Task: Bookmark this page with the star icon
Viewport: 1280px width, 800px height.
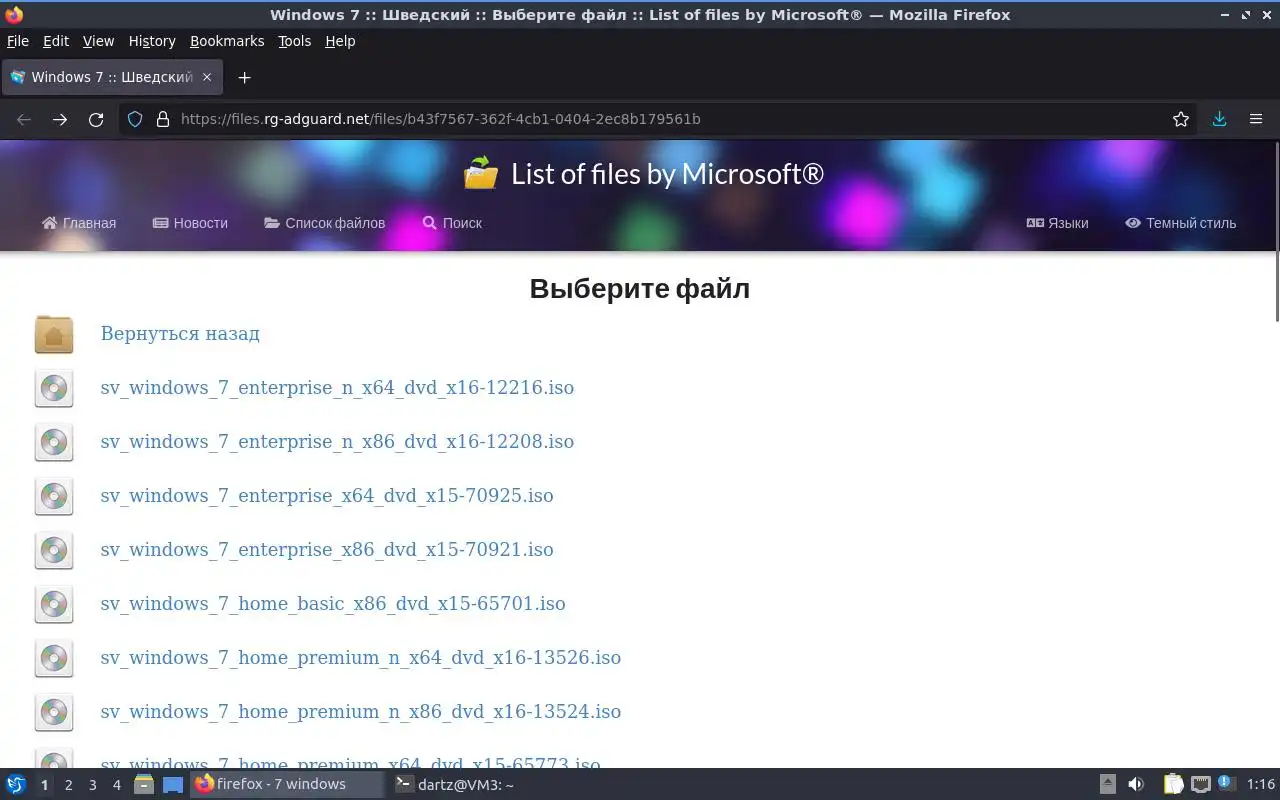Action: [x=1181, y=119]
